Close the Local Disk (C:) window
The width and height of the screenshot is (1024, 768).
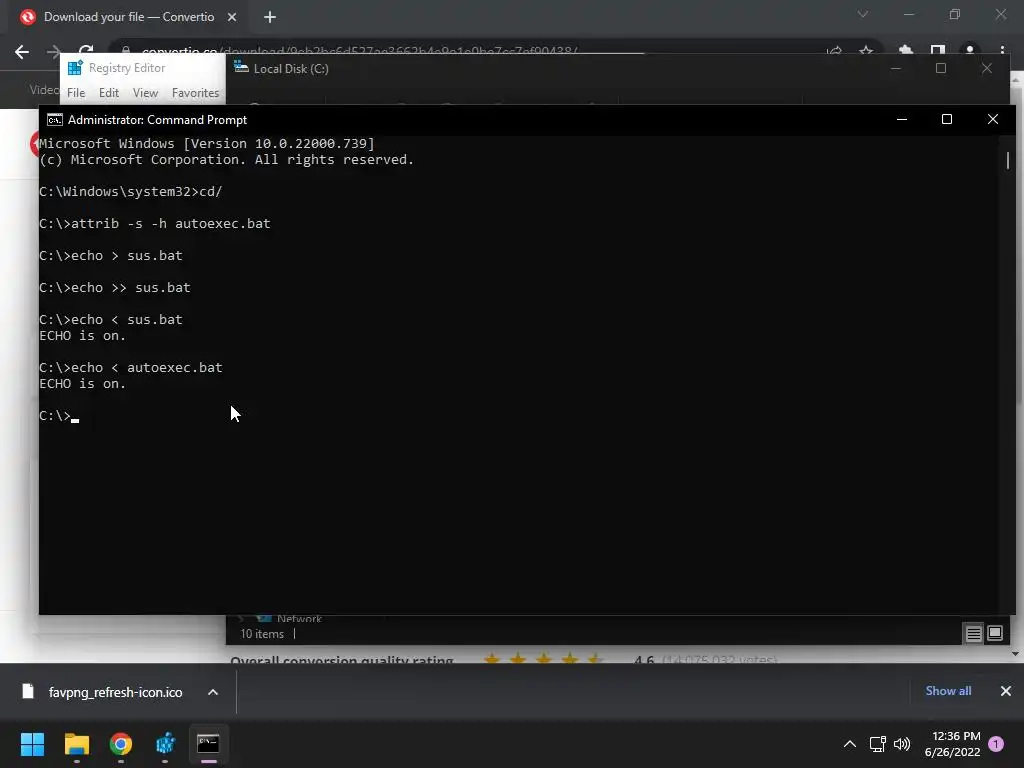click(x=987, y=68)
